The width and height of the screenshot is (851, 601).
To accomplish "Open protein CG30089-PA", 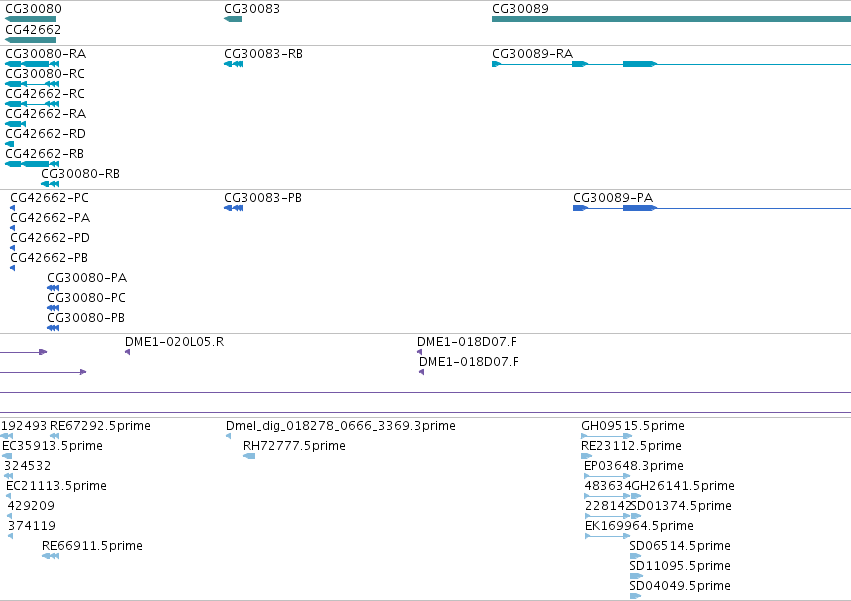I will [x=613, y=198].
